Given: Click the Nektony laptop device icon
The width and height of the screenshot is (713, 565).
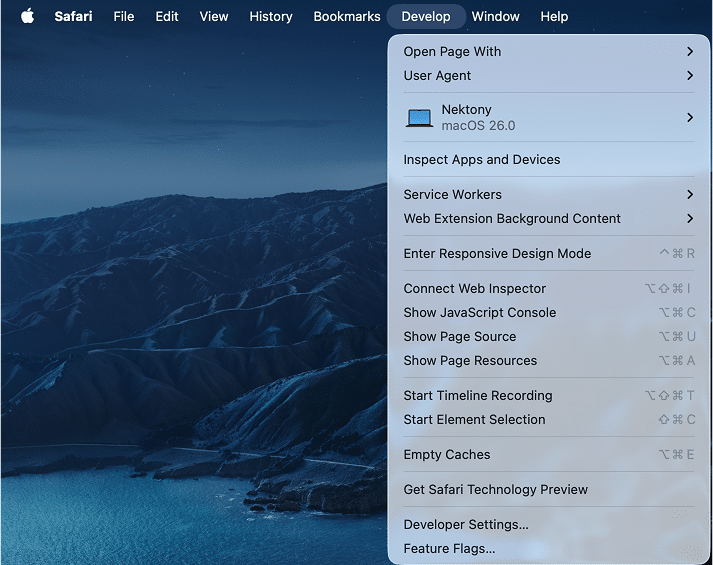Looking at the screenshot, I should tap(419, 118).
